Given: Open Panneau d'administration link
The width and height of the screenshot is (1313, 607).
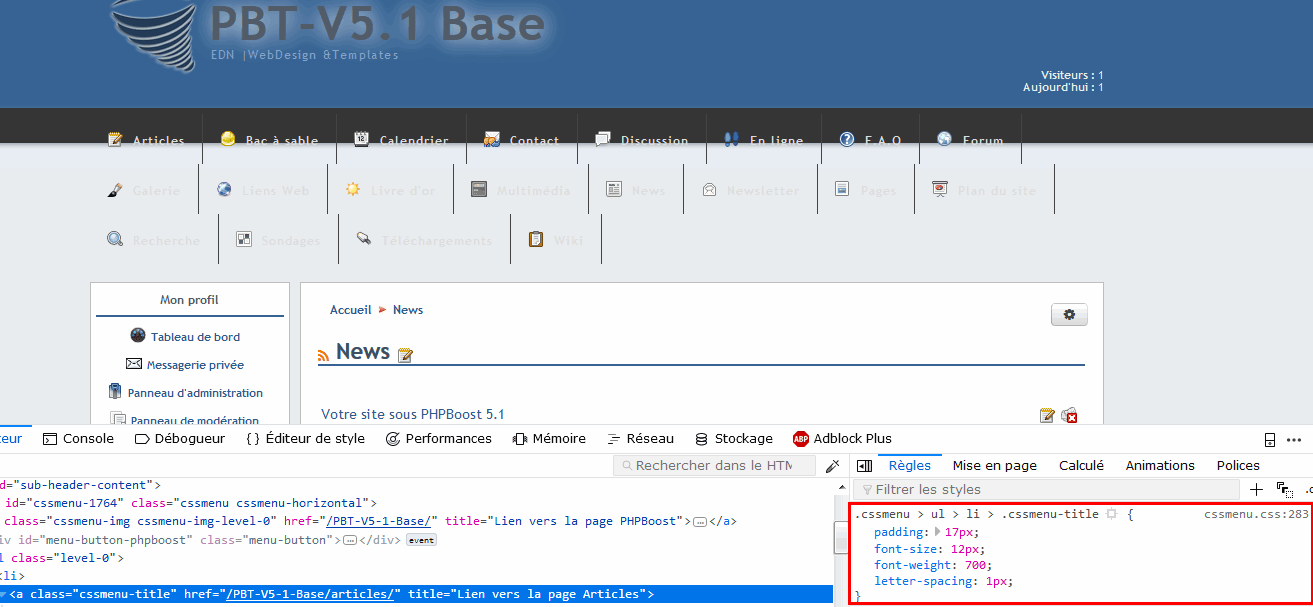Looking at the screenshot, I should point(195,393).
